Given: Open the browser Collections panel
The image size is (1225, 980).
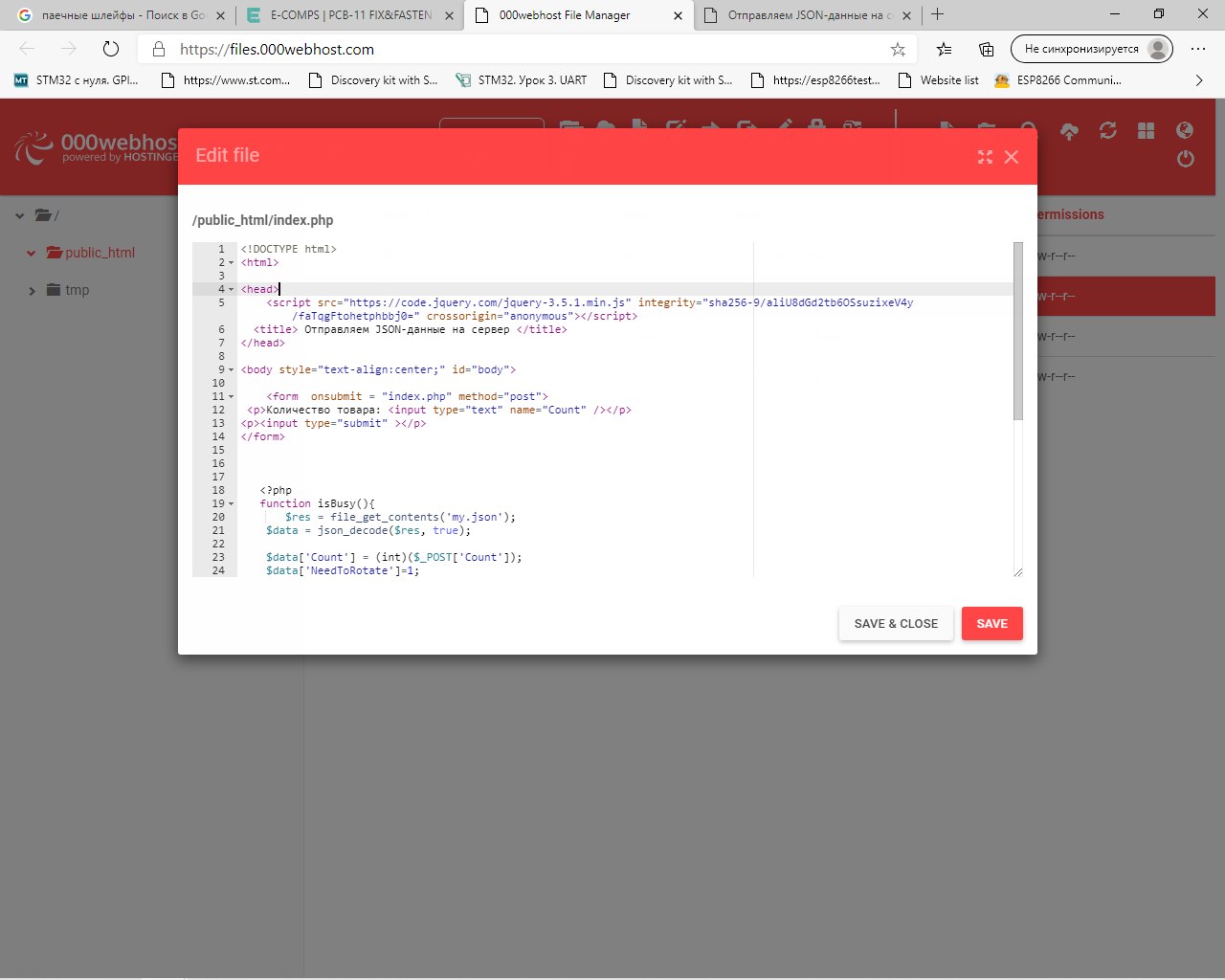Looking at the screenshot, I should [x=987, y=49].
